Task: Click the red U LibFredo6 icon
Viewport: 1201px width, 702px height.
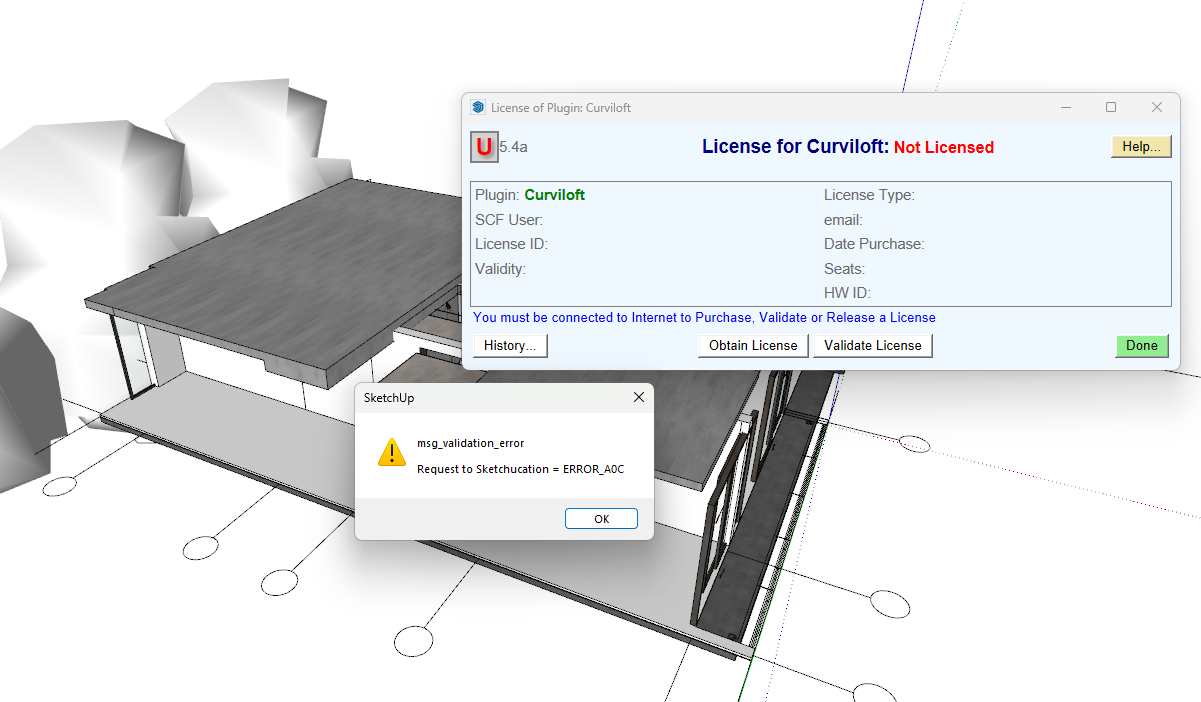Action: pyautogui.click(x=484, y=147)
